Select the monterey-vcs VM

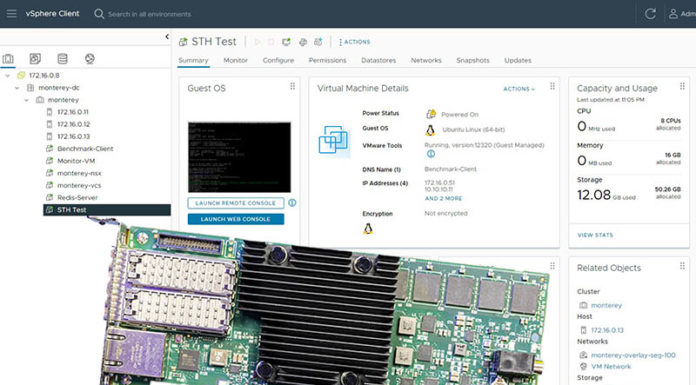pos(79,185)
